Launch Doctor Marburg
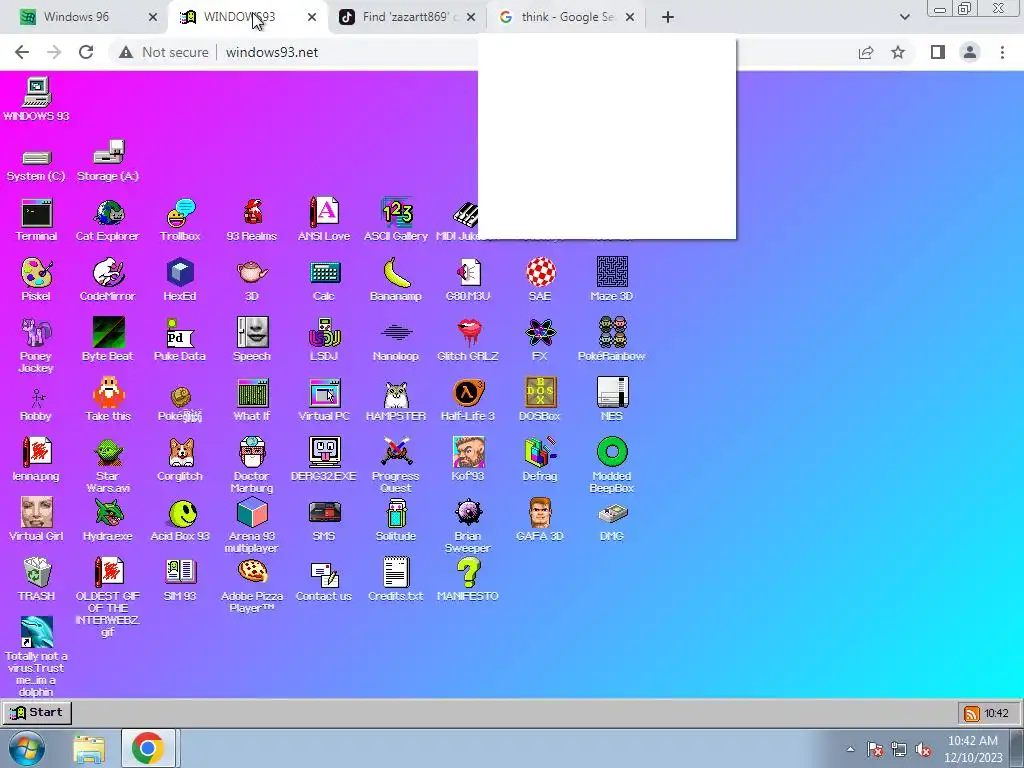Screen dimensions: 1024x768 click(251, 466)
